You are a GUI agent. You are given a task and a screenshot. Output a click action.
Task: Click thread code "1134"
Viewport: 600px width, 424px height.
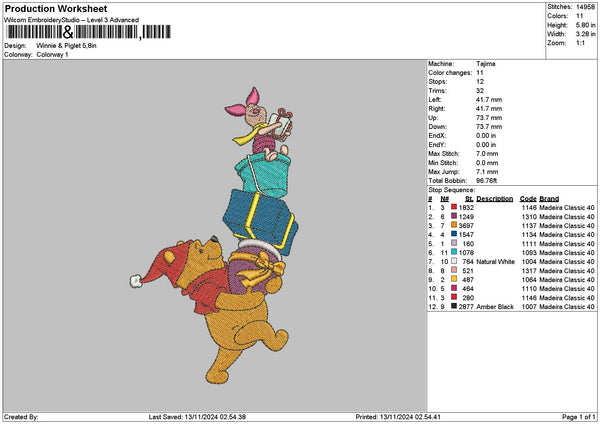point(529,235)
